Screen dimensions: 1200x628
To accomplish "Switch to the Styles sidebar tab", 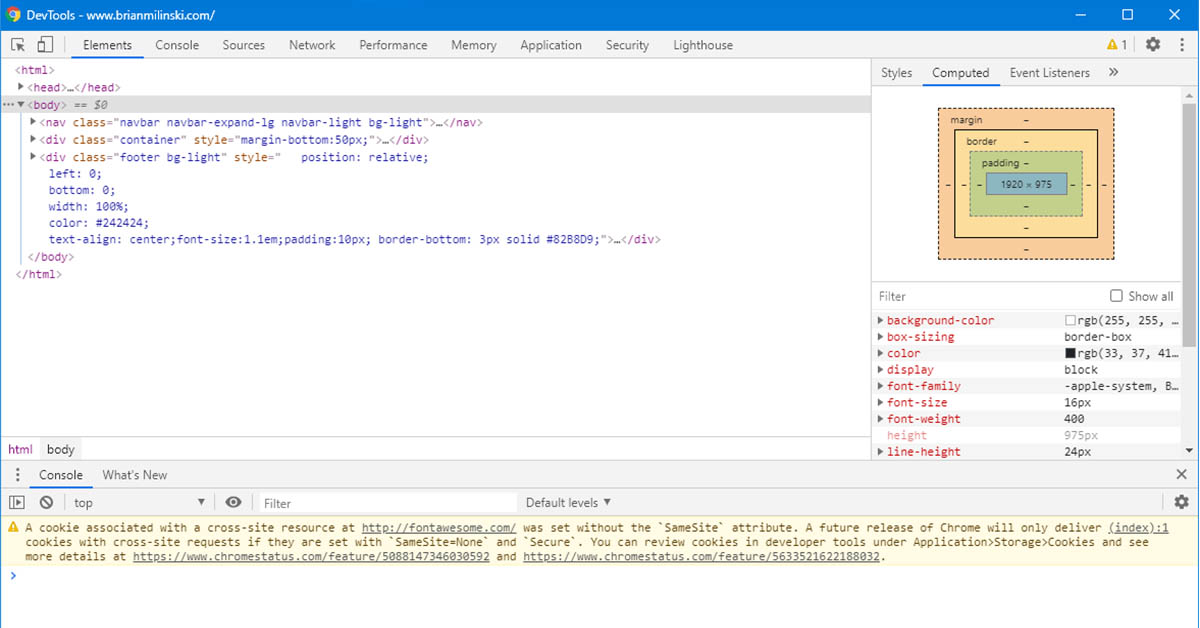I will click(x=896, y=73).
